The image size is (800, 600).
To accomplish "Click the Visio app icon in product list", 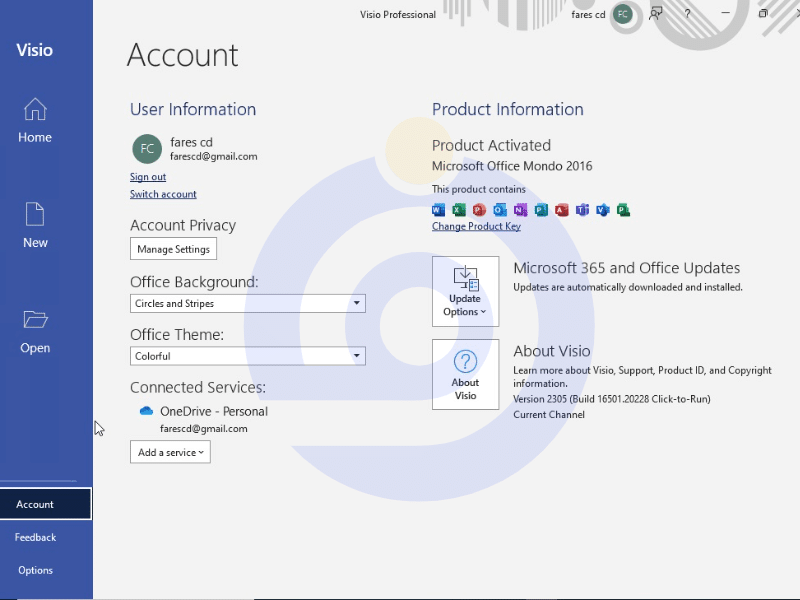I will [x=603, y=210].
